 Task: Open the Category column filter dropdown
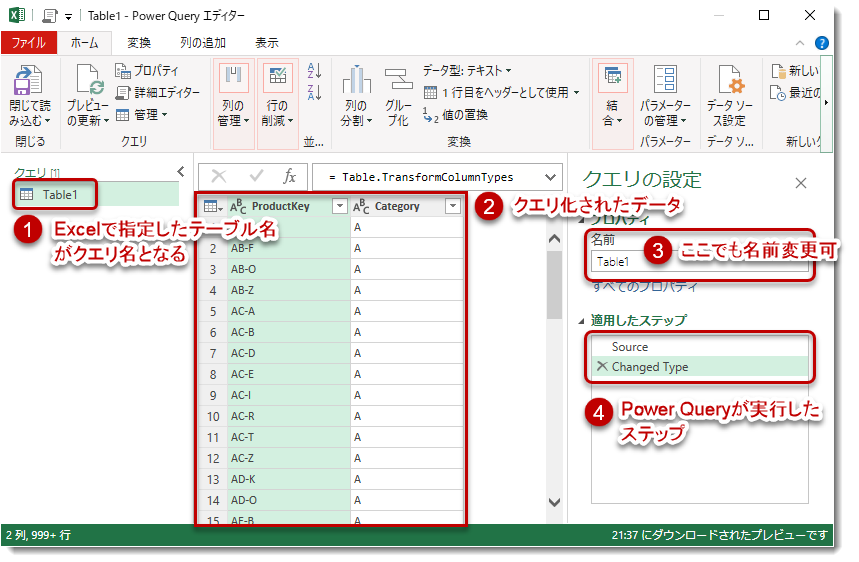[x=453, y=206]
